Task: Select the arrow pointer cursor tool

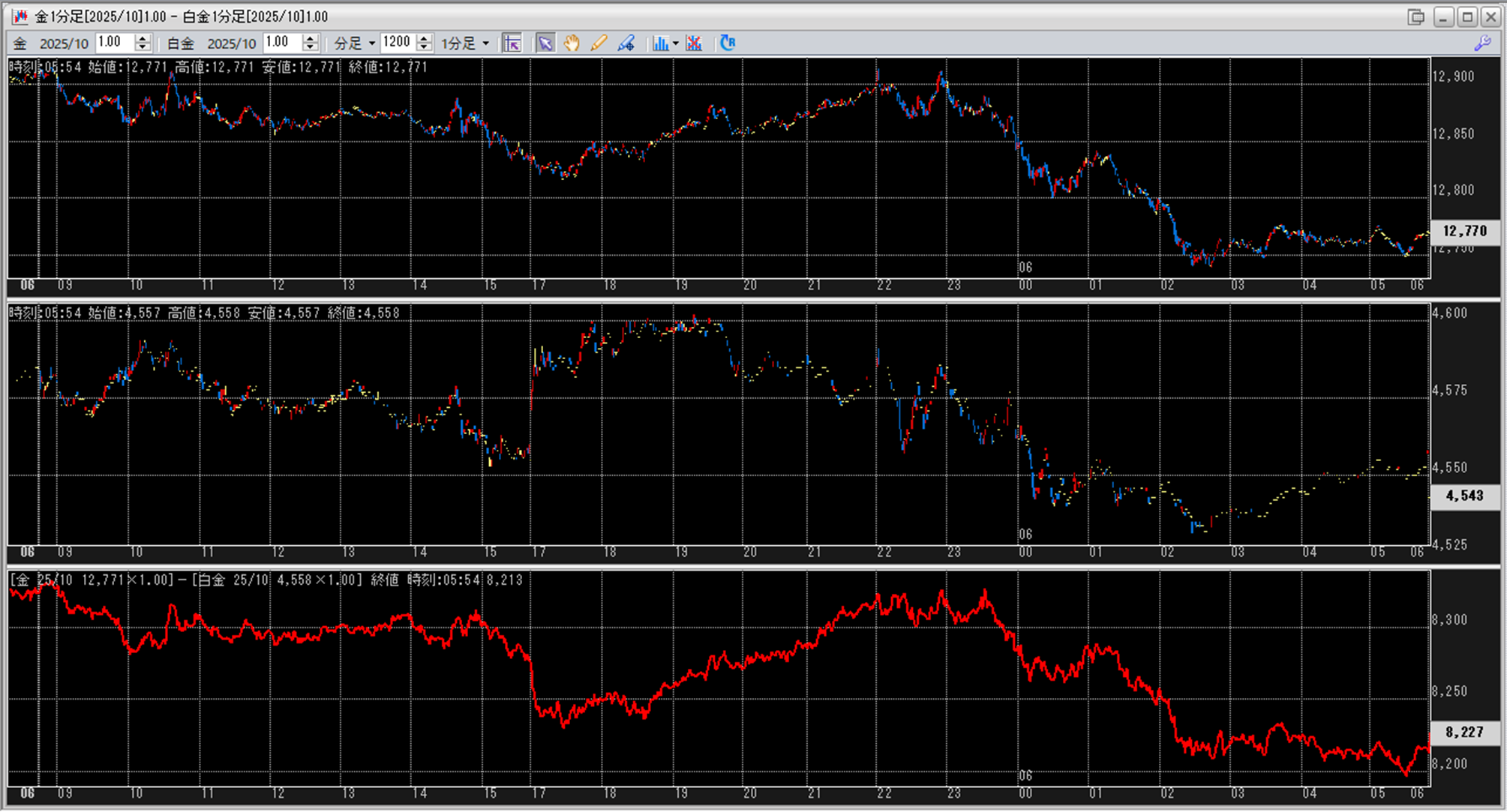Action: click(x=545, y=43)
